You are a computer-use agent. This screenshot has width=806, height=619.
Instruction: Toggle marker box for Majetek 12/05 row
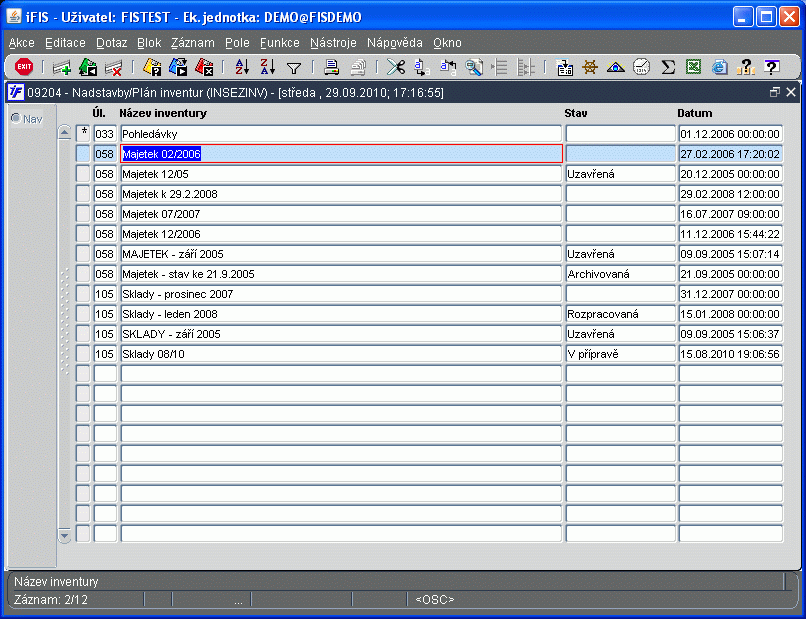(x=83, y=174)
